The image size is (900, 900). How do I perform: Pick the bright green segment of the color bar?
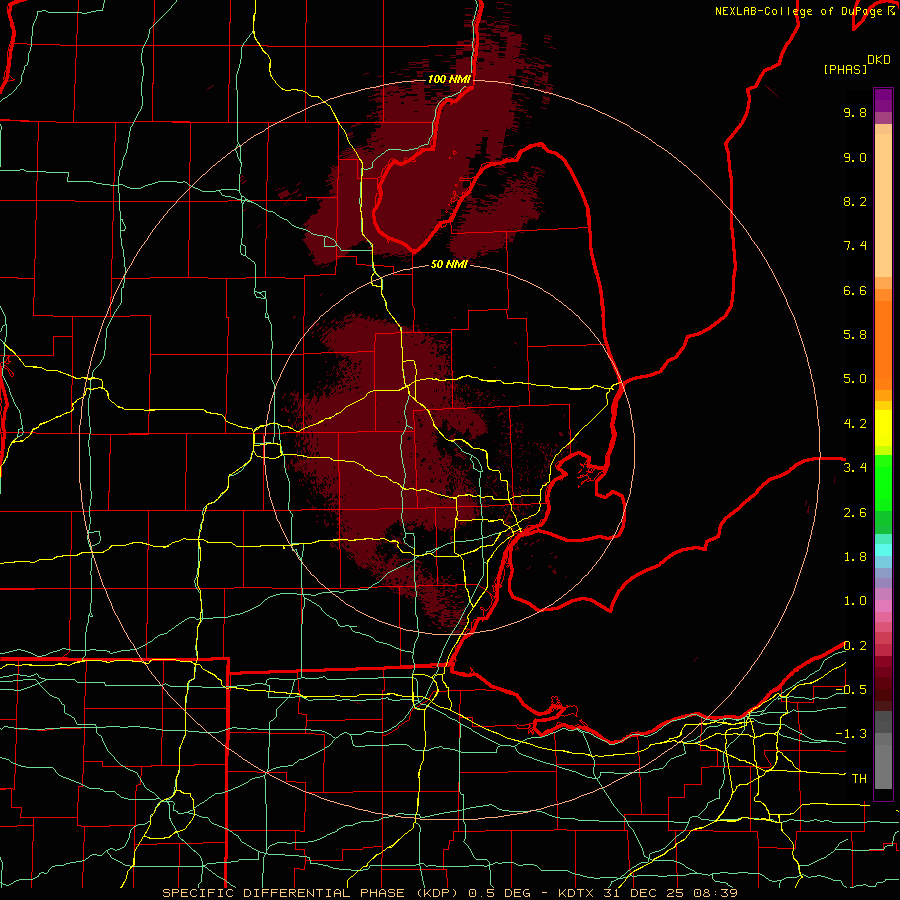point(883,482)
